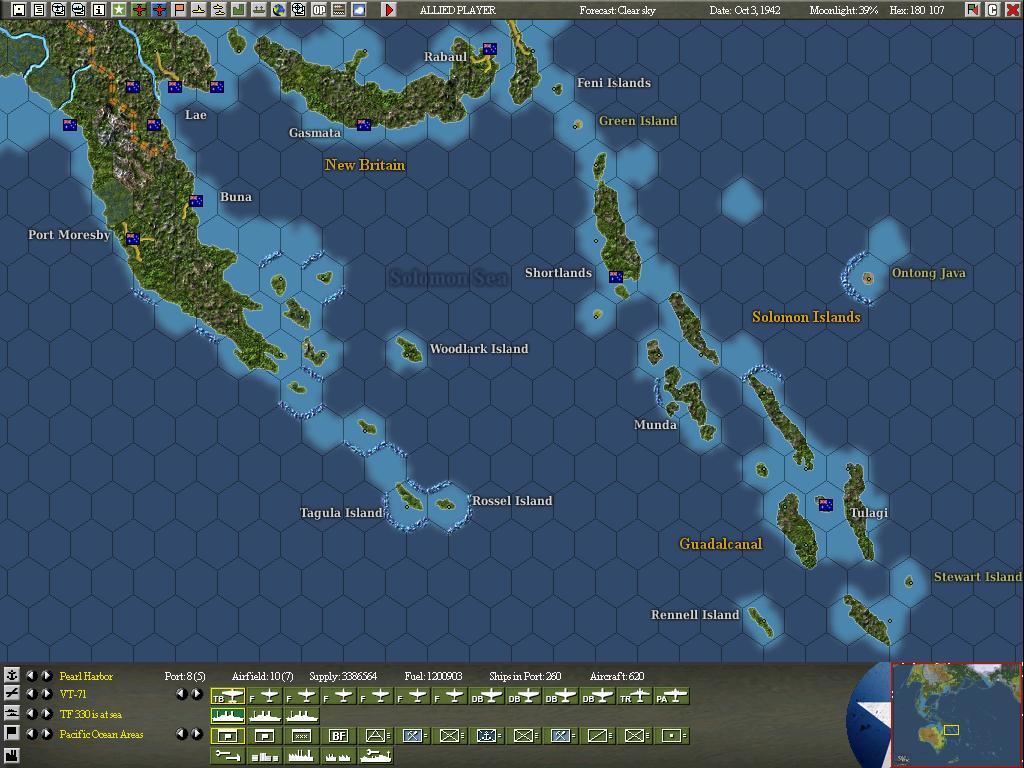Screen dimensions: 1024x768
Task: Select the XXX corps HQ unit icon
Action: pyautogui.click(x=301, y=736)
